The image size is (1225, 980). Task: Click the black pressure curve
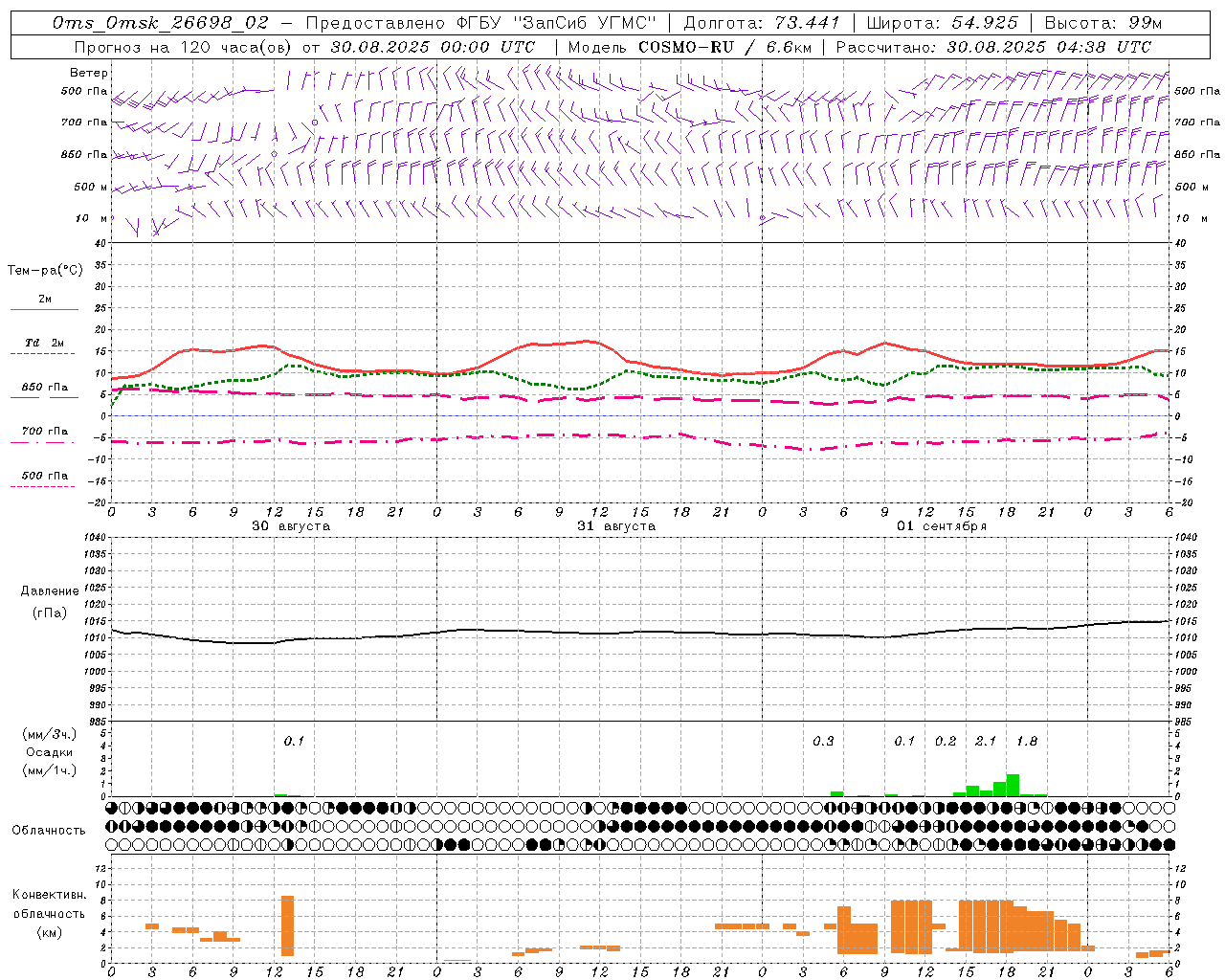coord(641,633)
